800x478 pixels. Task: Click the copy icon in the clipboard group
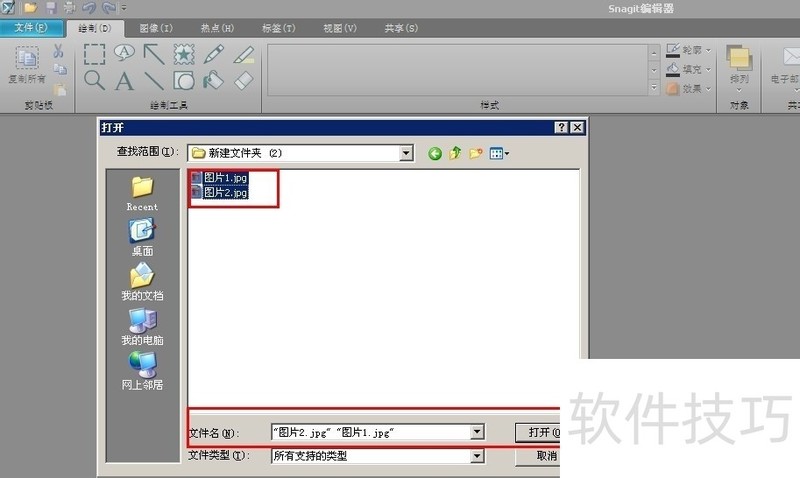click(60, 69)
